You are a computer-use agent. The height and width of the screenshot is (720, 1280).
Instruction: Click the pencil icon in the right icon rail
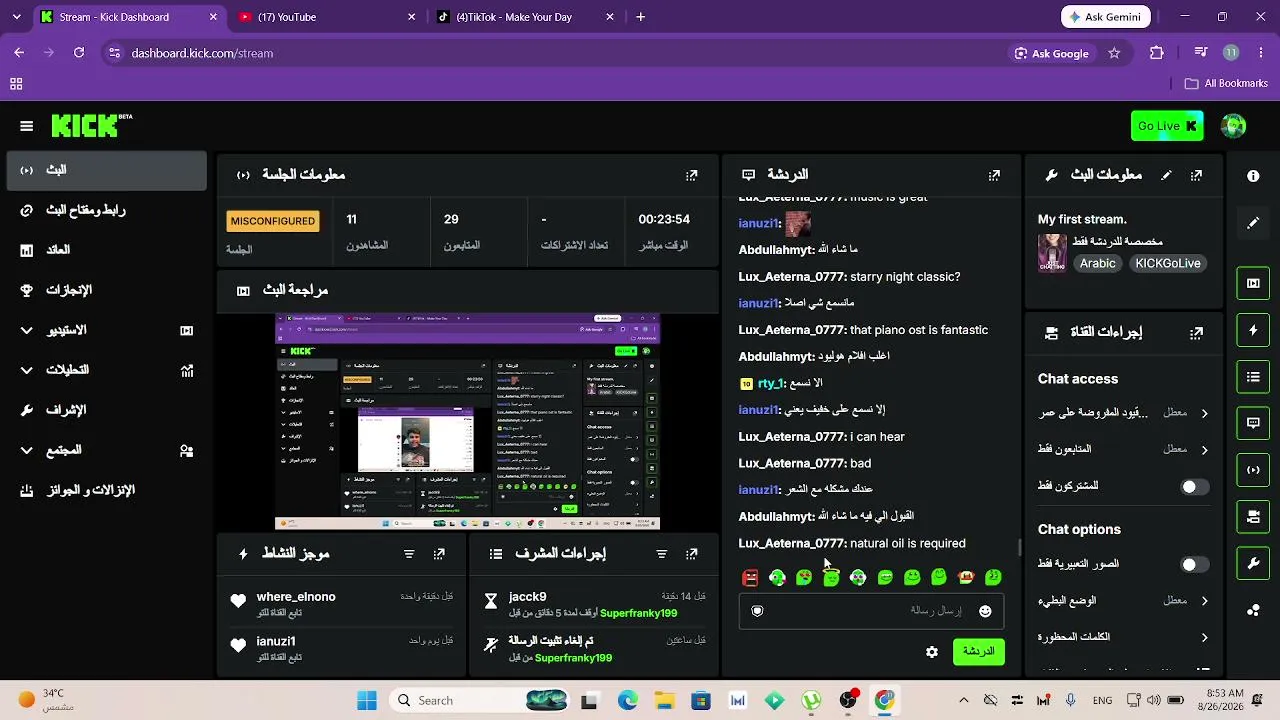click(x=1253, y=223)
